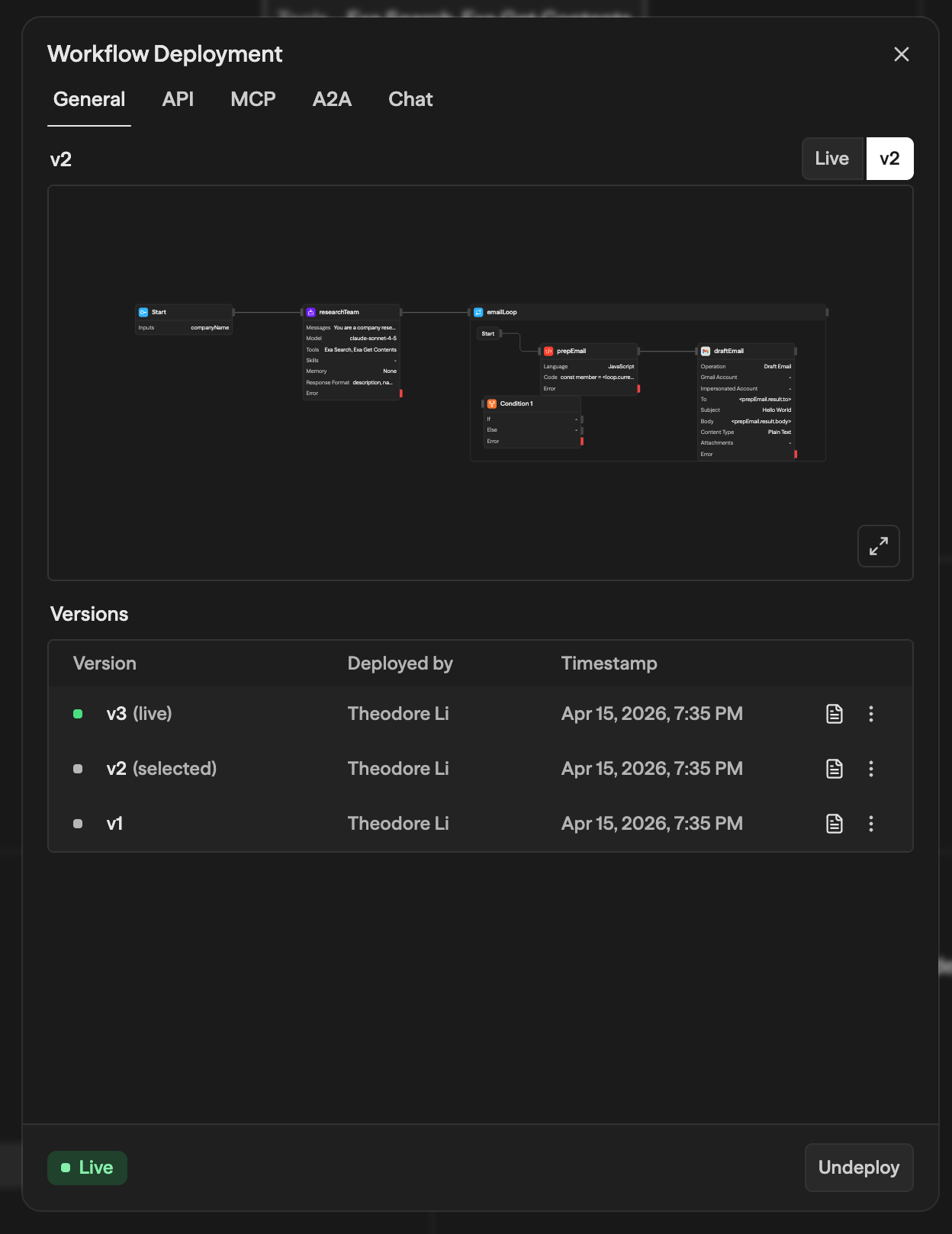Expand the workflow preview to fullscreen
The height and width of the screenshot is (1234, 952).
[879, 546]
